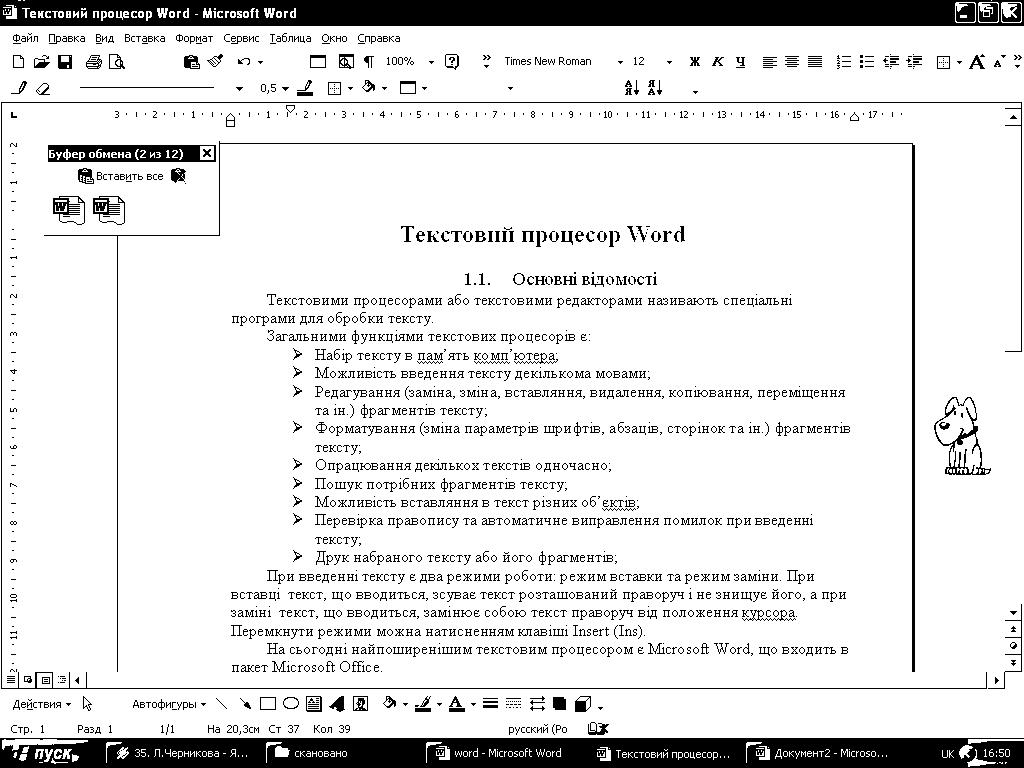Open the font size 12 dropdown

[x=669, y=63]
